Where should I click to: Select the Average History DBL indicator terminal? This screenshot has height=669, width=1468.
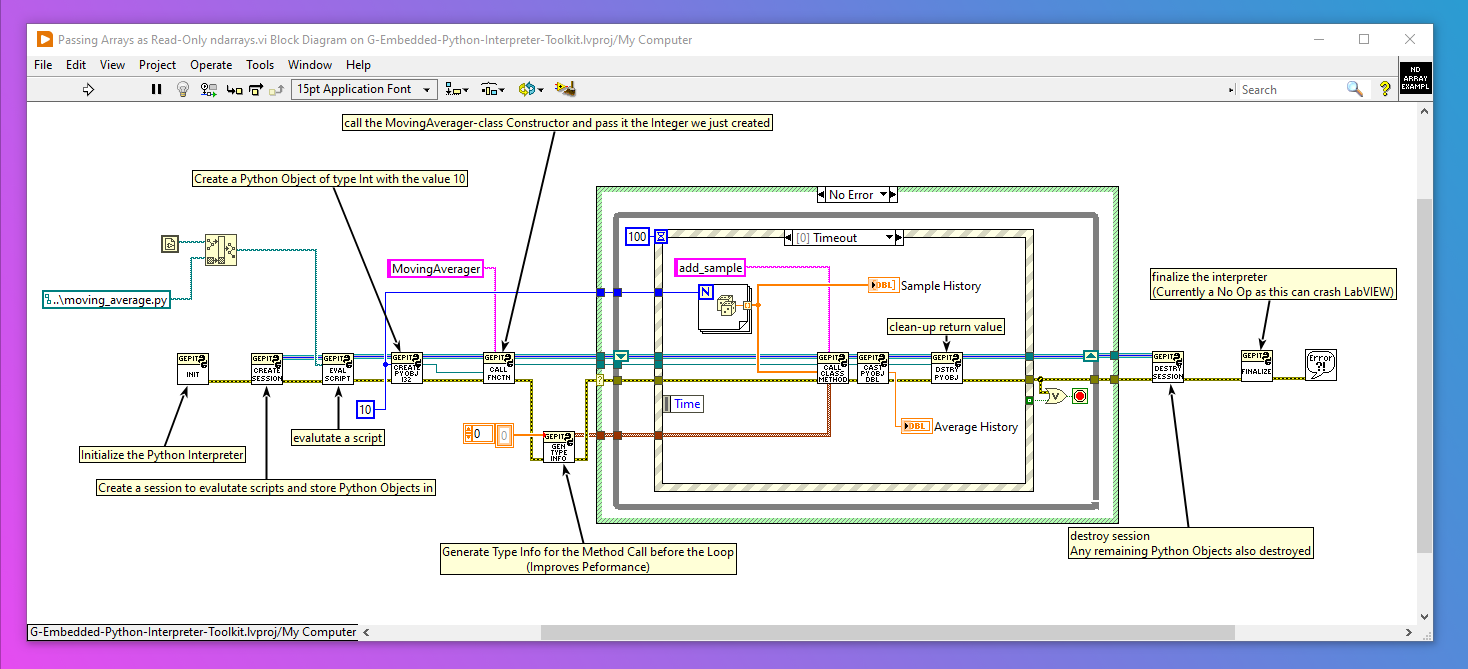pos(916,426)
